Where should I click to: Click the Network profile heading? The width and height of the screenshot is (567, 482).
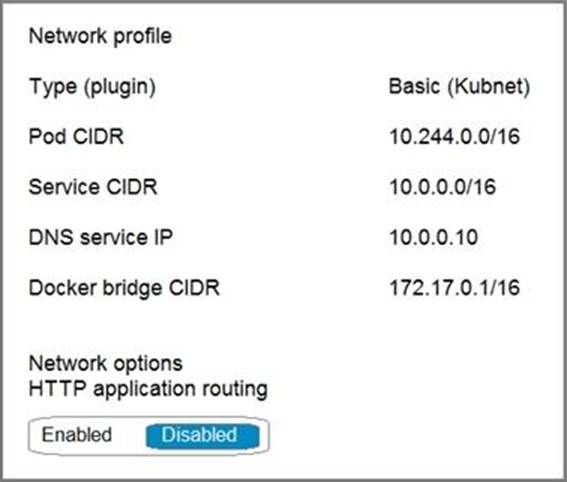pos(100,37)
